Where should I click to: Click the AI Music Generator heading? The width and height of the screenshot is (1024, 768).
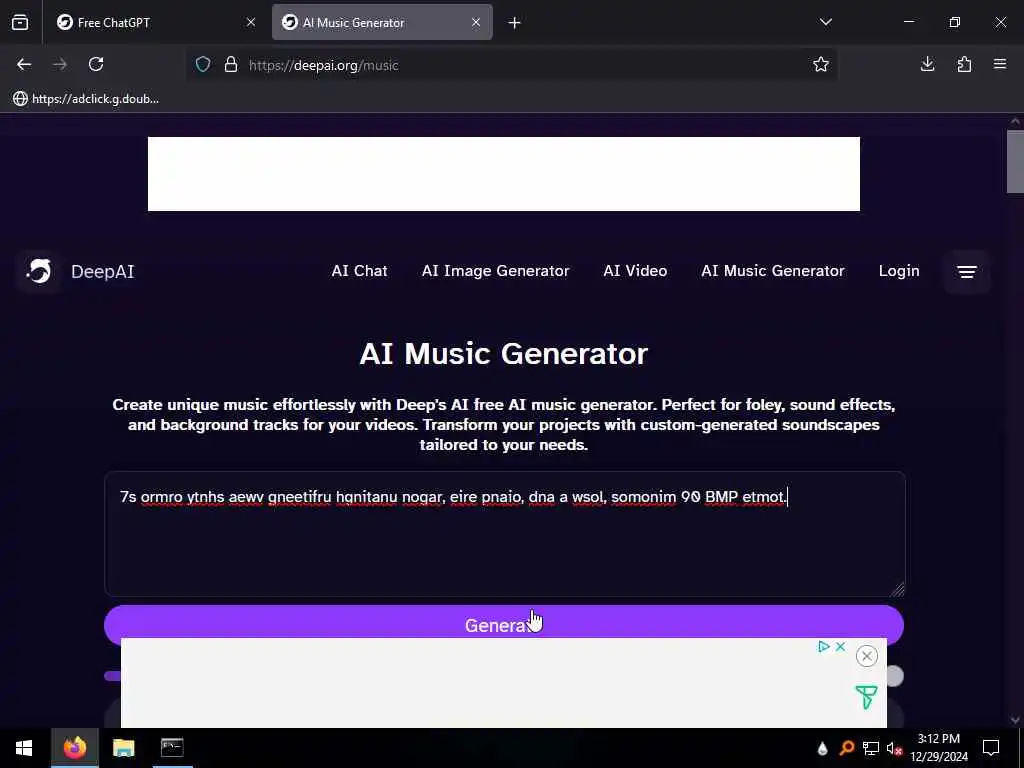coord(504,353)
